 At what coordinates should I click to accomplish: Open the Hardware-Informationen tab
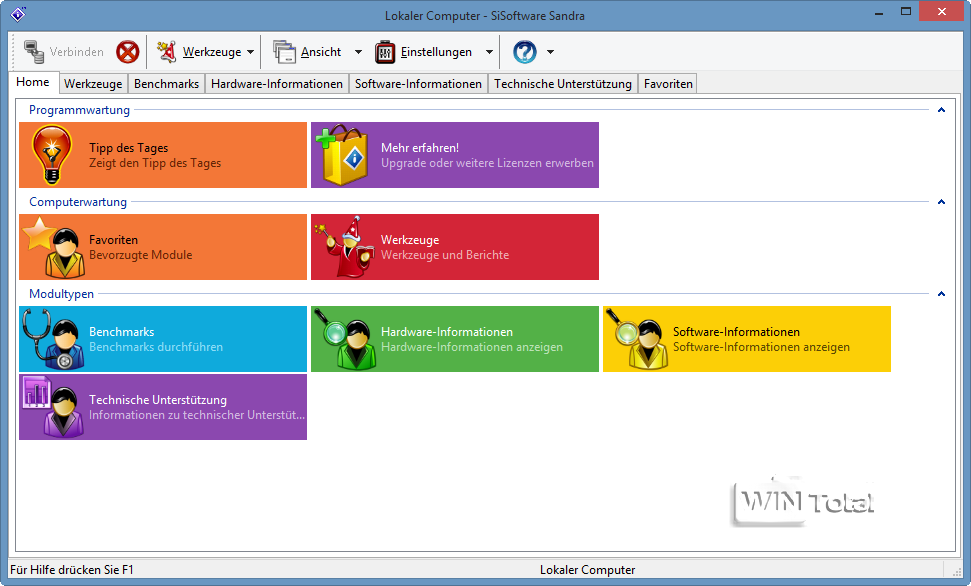277,84
